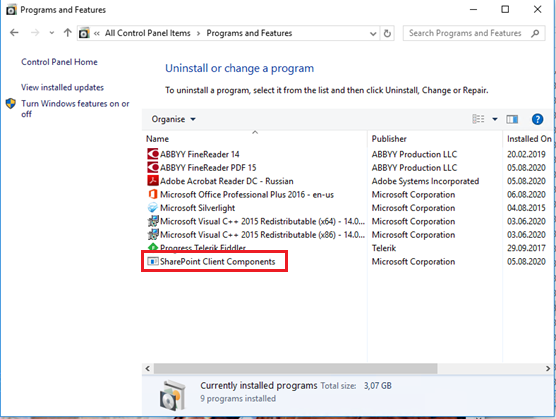Refresh the Programs and Features list
556x419 pixels.
pos(387,33)
